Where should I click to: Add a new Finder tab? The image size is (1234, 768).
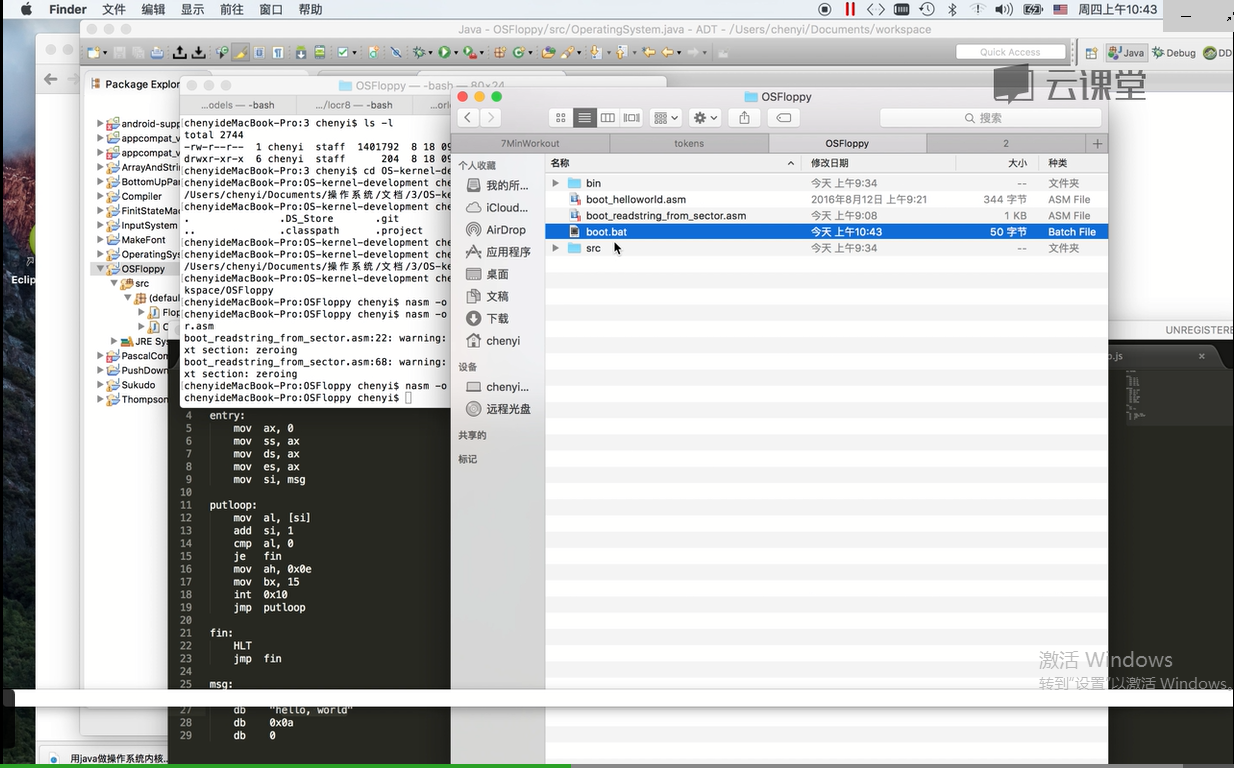click(1097, 144)
